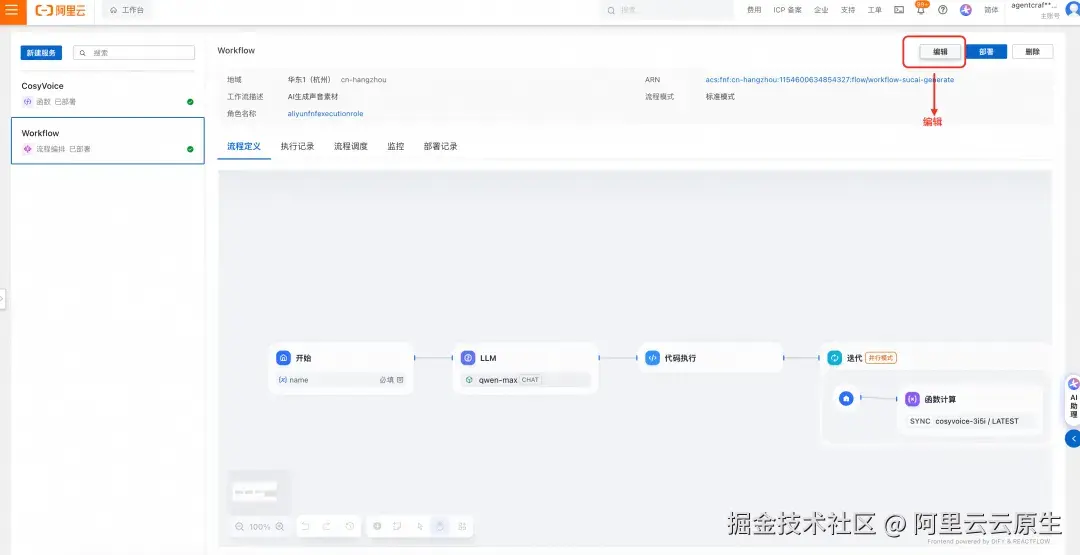Select the Workflow service card
Image resolution: width=1080 pixels, height=555 pixels.
pos(107,140)
